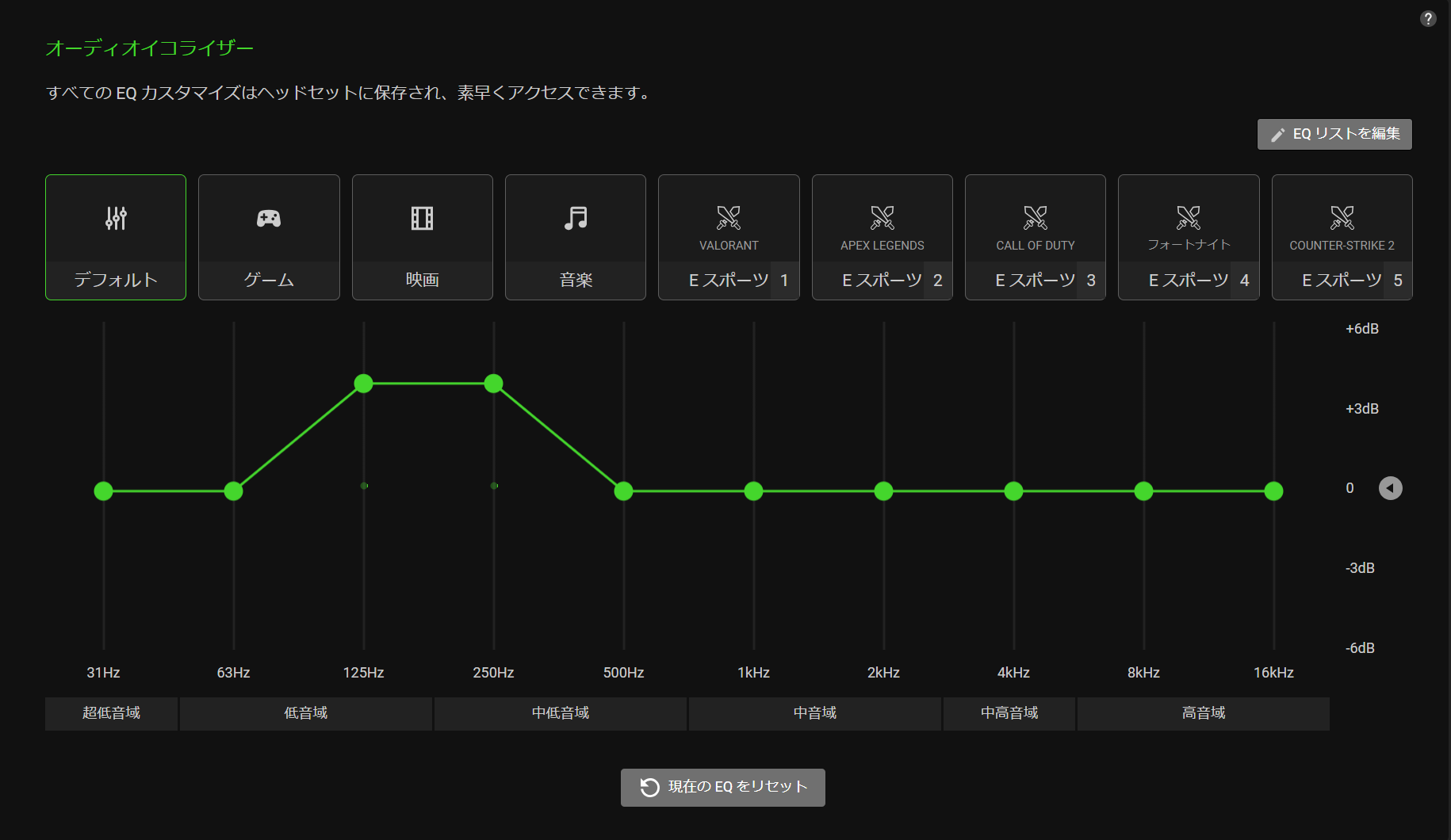Select the VALORANT crossed swords preset
Image resolution: width=1451 pixels, height=840 pixels.
[728, 219]
